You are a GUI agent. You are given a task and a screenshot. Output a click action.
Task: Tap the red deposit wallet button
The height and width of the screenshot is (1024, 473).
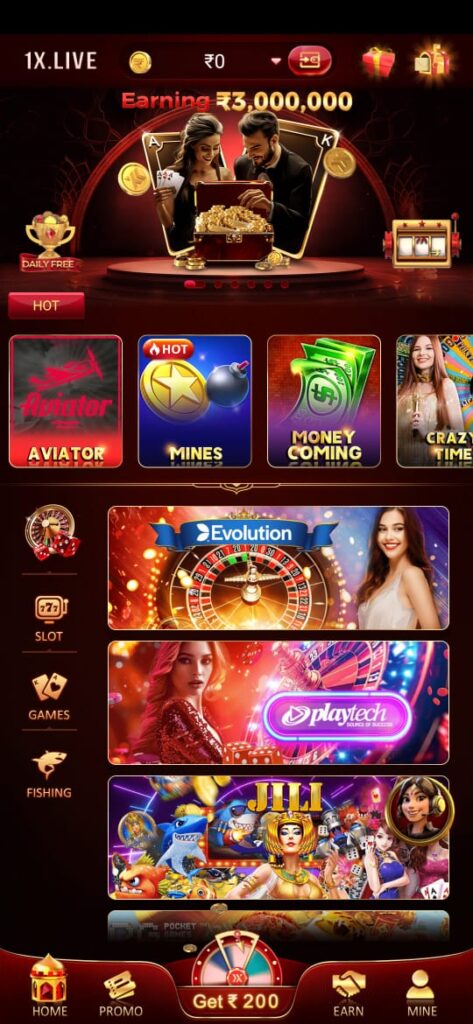pos(310,61)
